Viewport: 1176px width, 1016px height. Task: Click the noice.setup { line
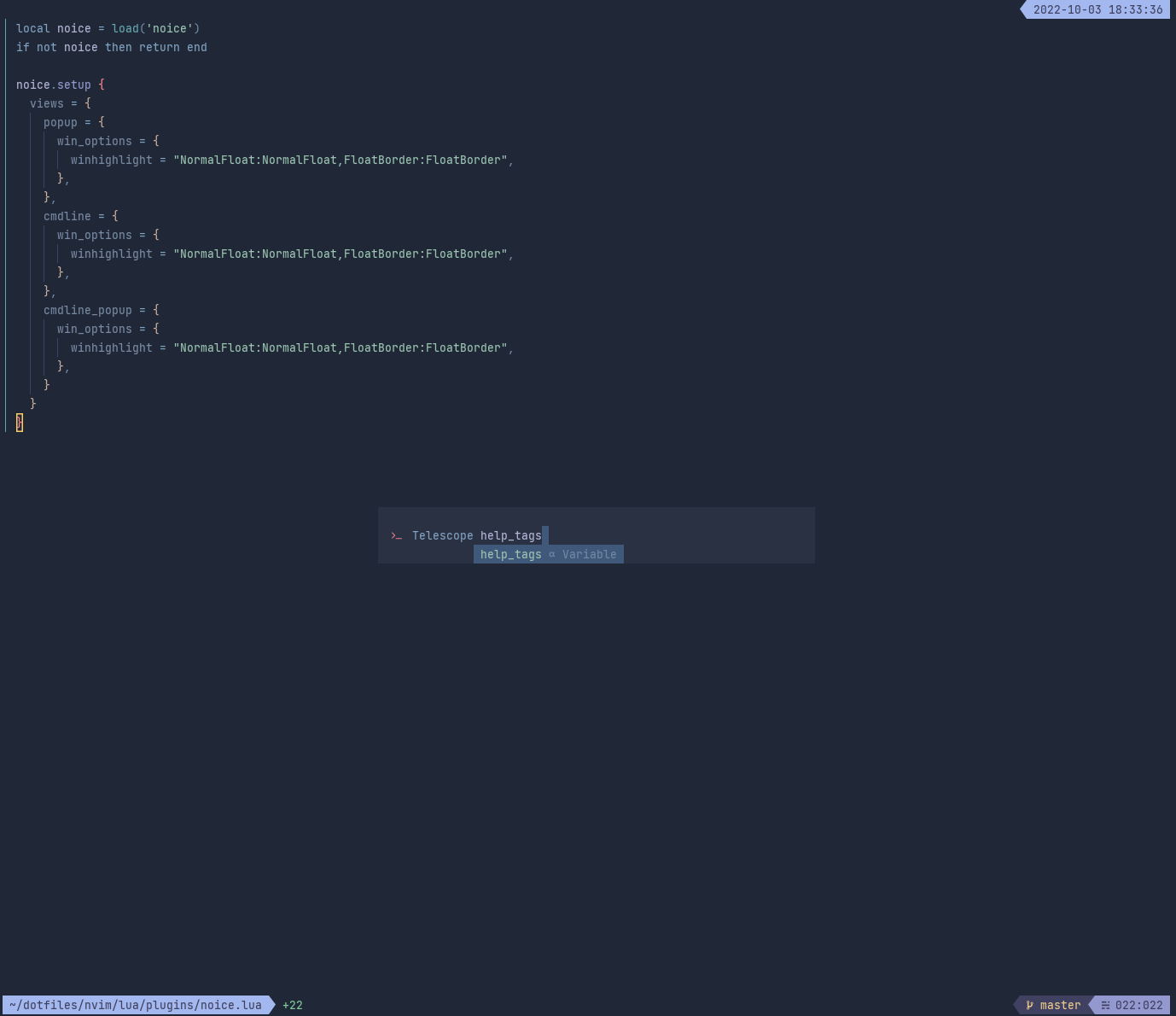pyautogui.click(x=61, y=85)
